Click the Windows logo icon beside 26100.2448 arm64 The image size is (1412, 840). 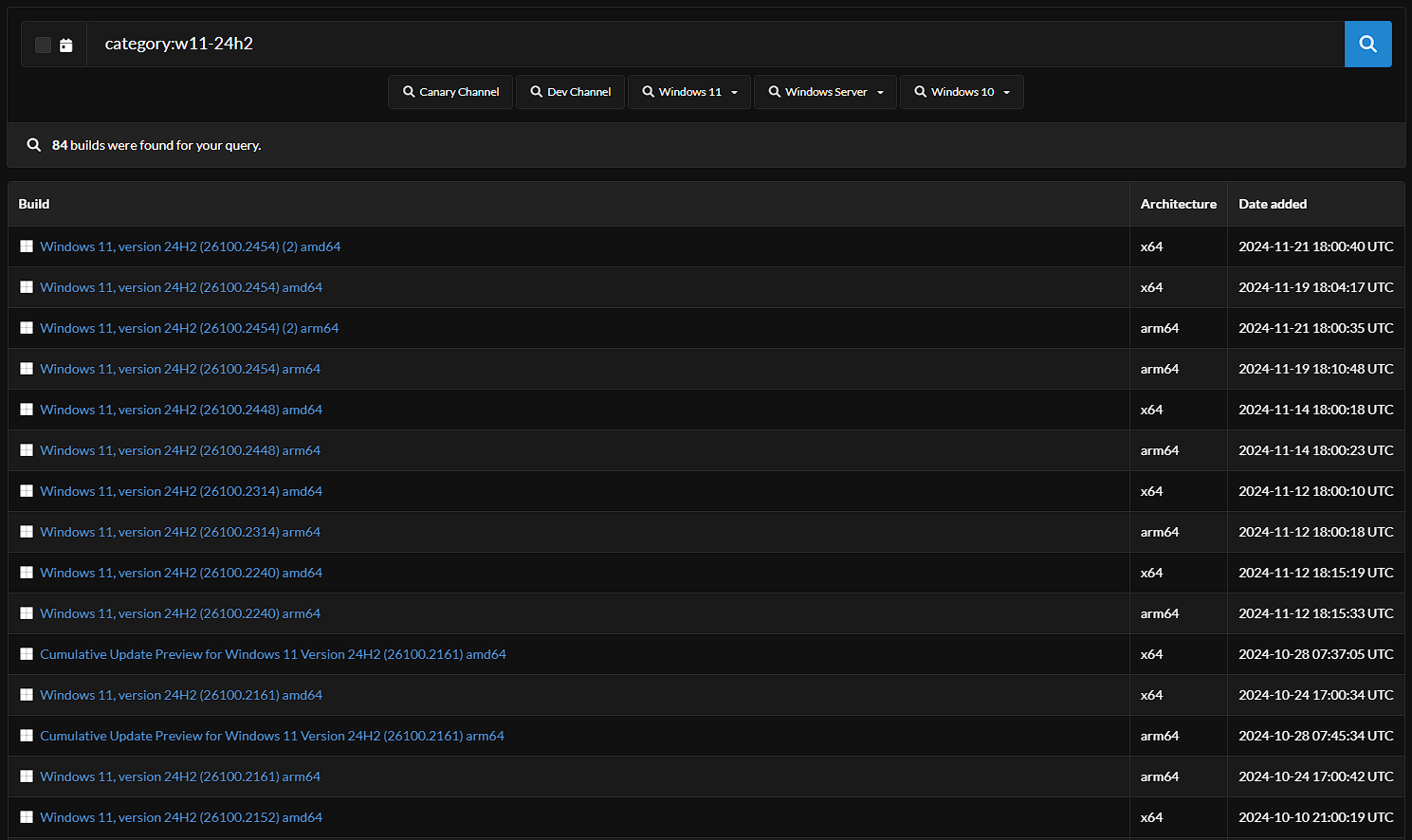coord(27,450)
